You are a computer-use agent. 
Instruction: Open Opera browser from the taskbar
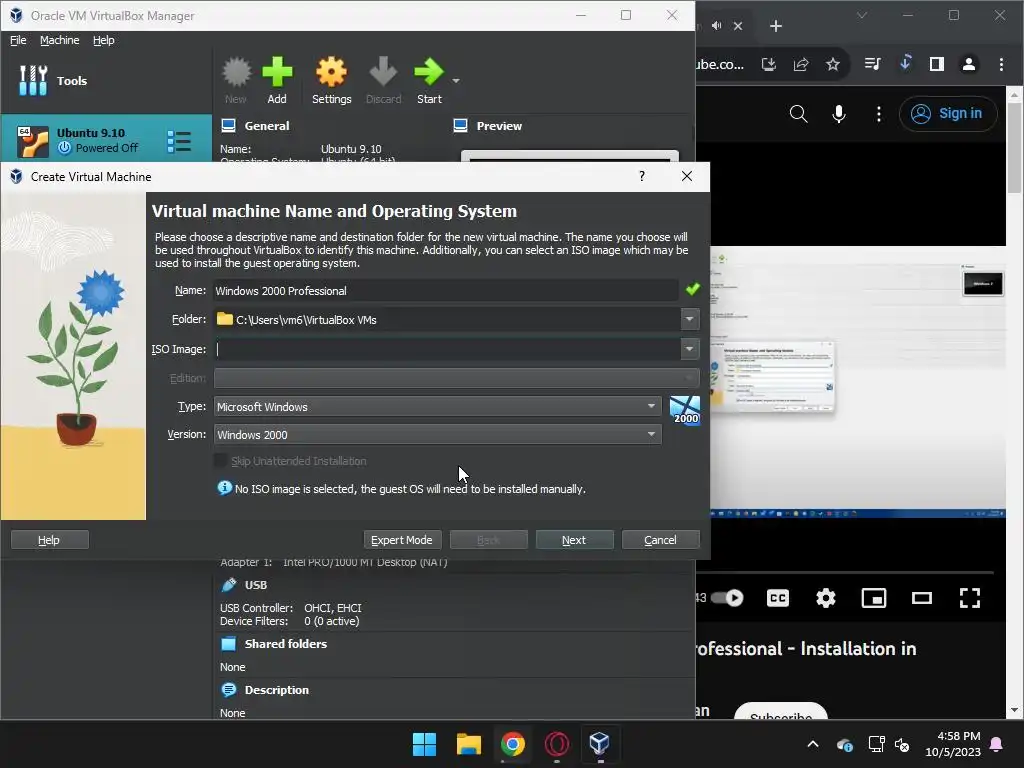(x=556, y=744)
